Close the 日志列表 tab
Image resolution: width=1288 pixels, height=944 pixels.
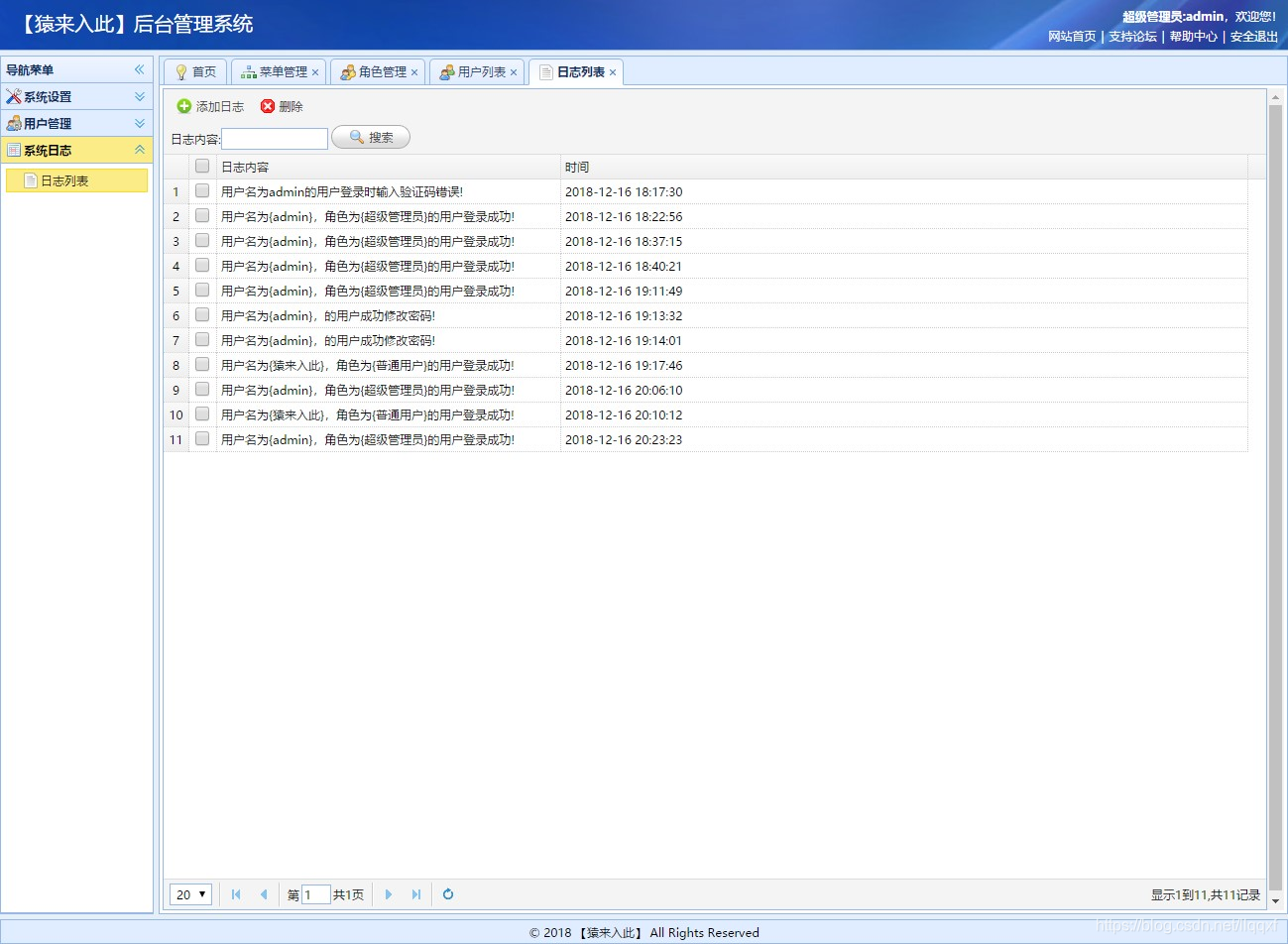(613, 72)
